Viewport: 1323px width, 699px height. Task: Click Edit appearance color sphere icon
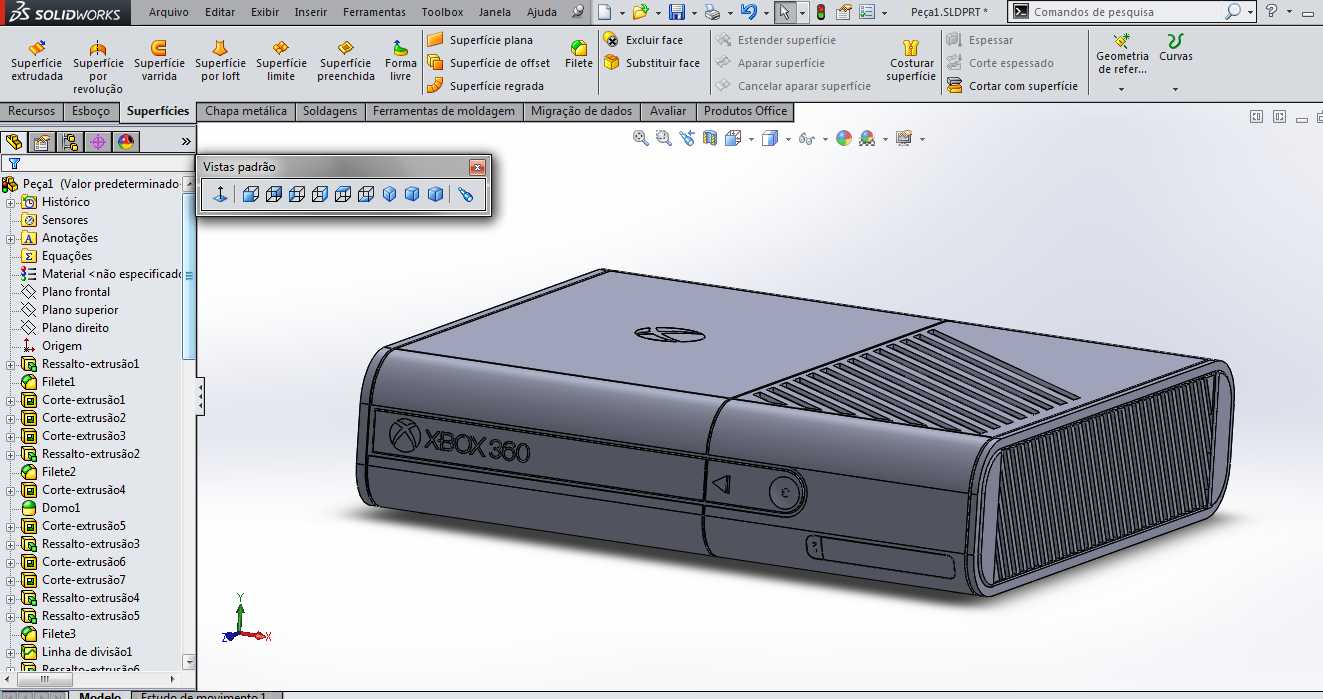point(844,138)
